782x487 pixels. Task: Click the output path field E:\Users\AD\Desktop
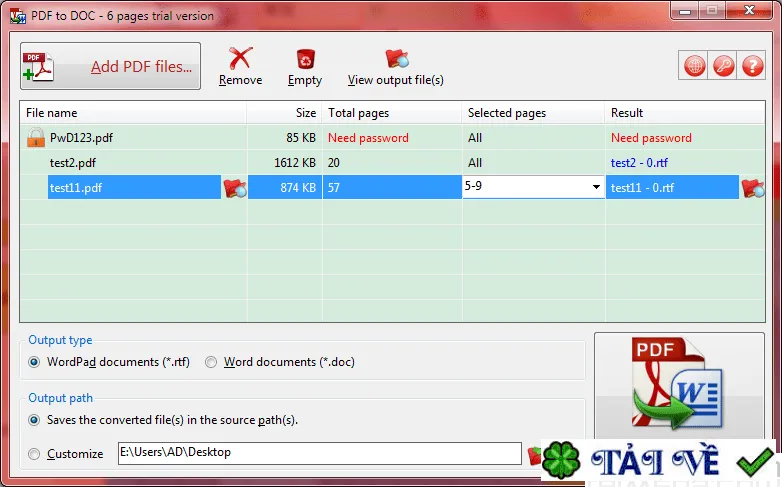[x=320, y=453]
